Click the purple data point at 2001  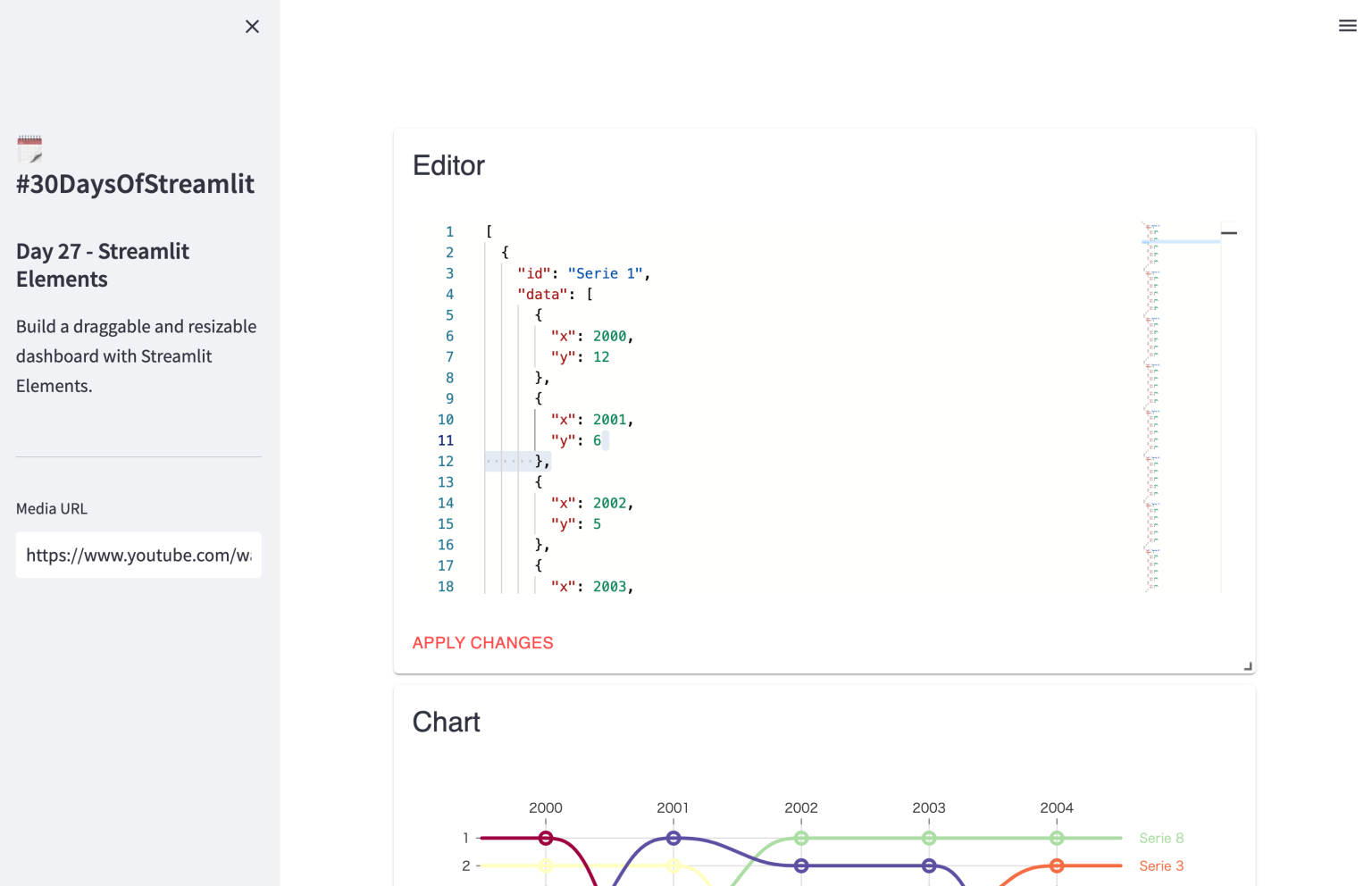(x=673, y=839)
